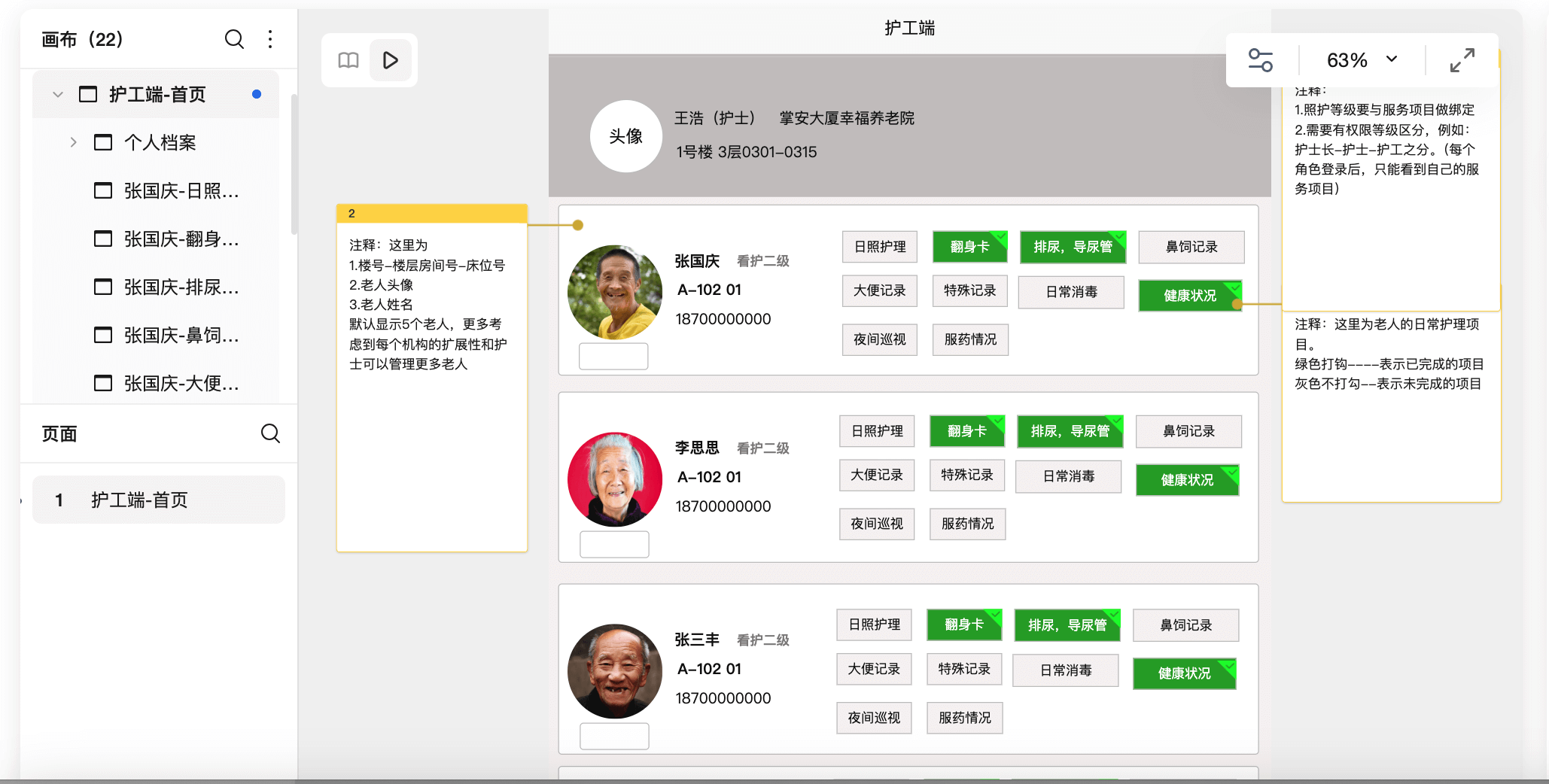Open the book preview mode icon

coord(348,60)
